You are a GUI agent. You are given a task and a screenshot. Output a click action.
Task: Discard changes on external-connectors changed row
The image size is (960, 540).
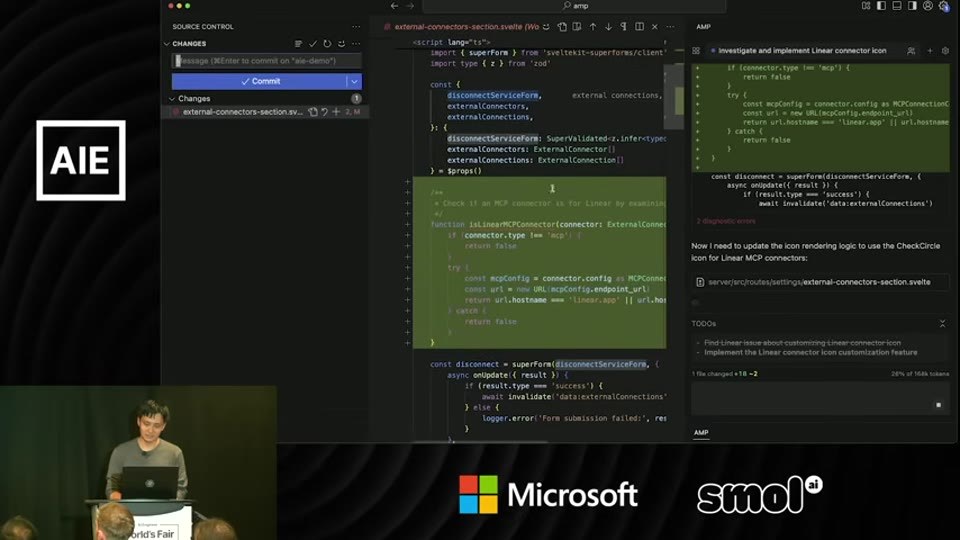tap(324, 112)
